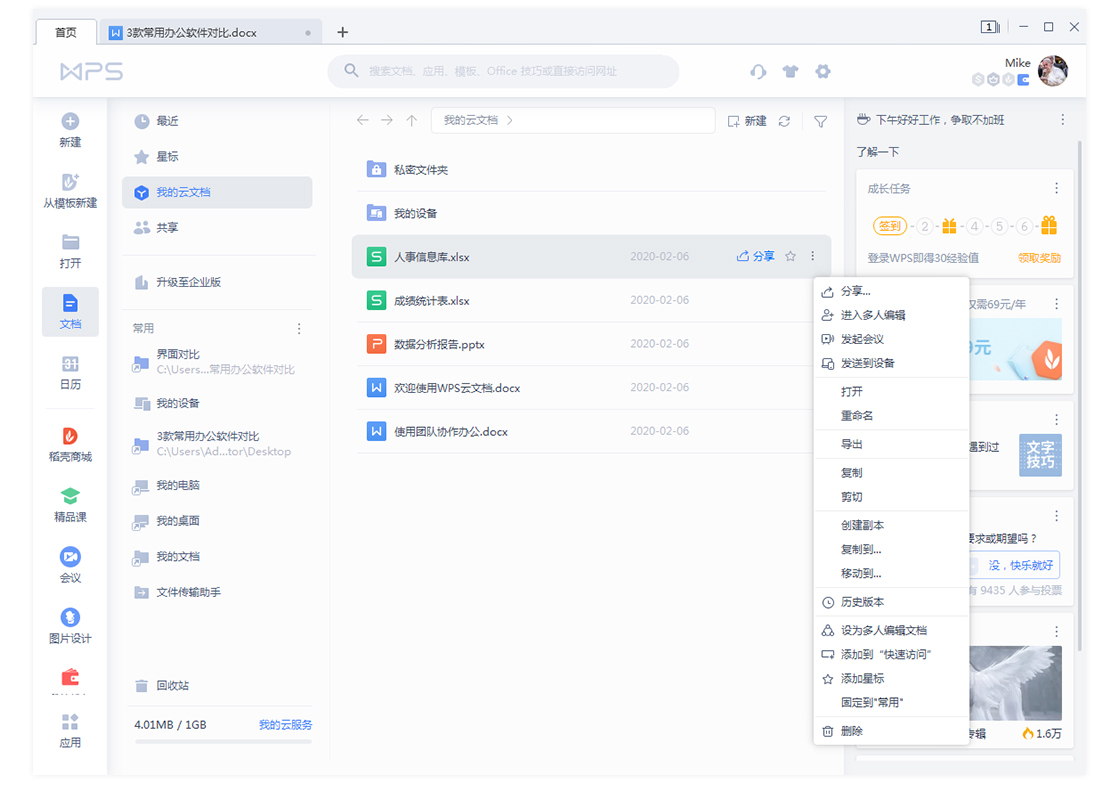Open options on the 文字技巧 card

(x=1056, y=419)
